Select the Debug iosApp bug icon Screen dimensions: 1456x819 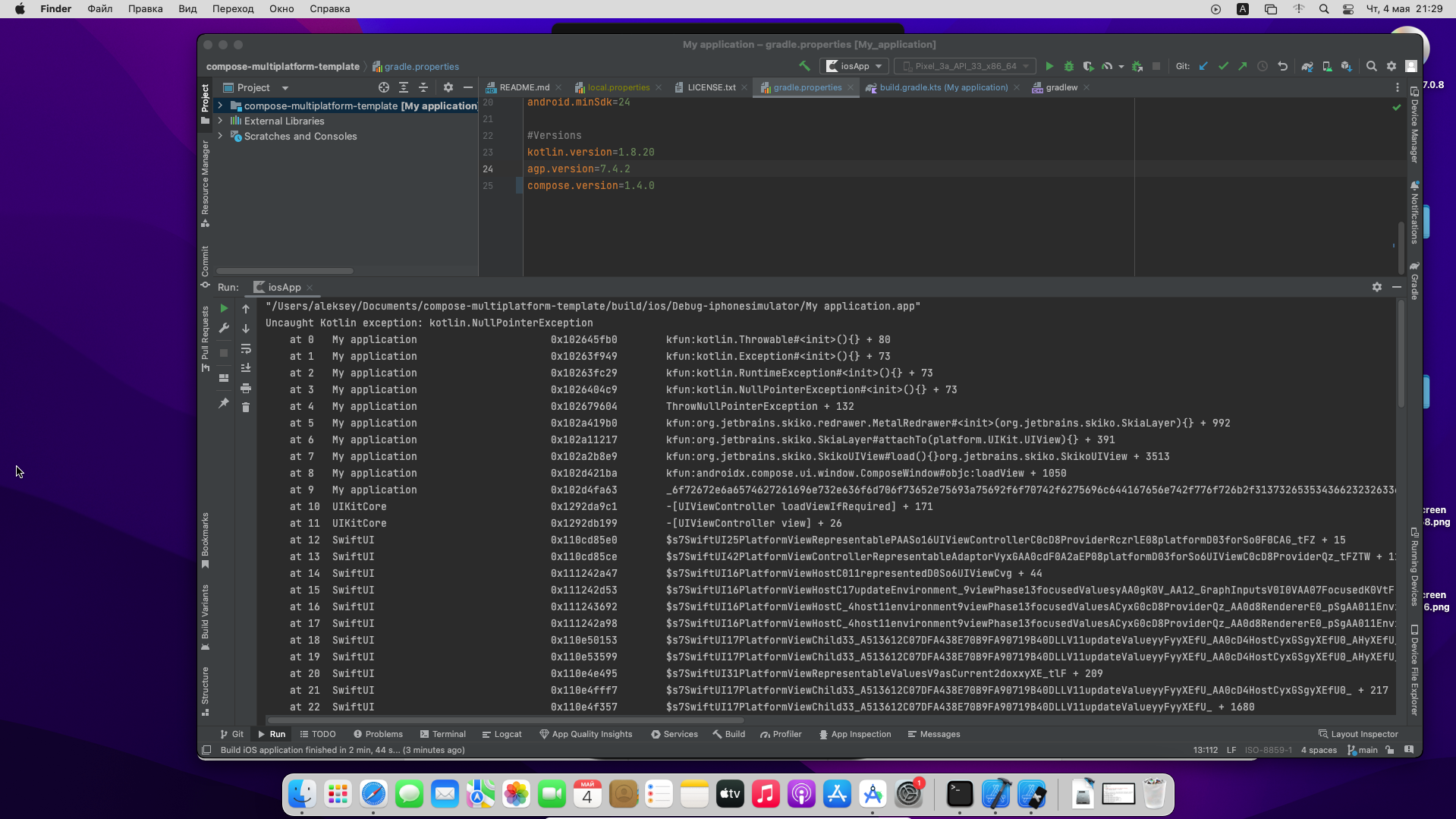1069,66
